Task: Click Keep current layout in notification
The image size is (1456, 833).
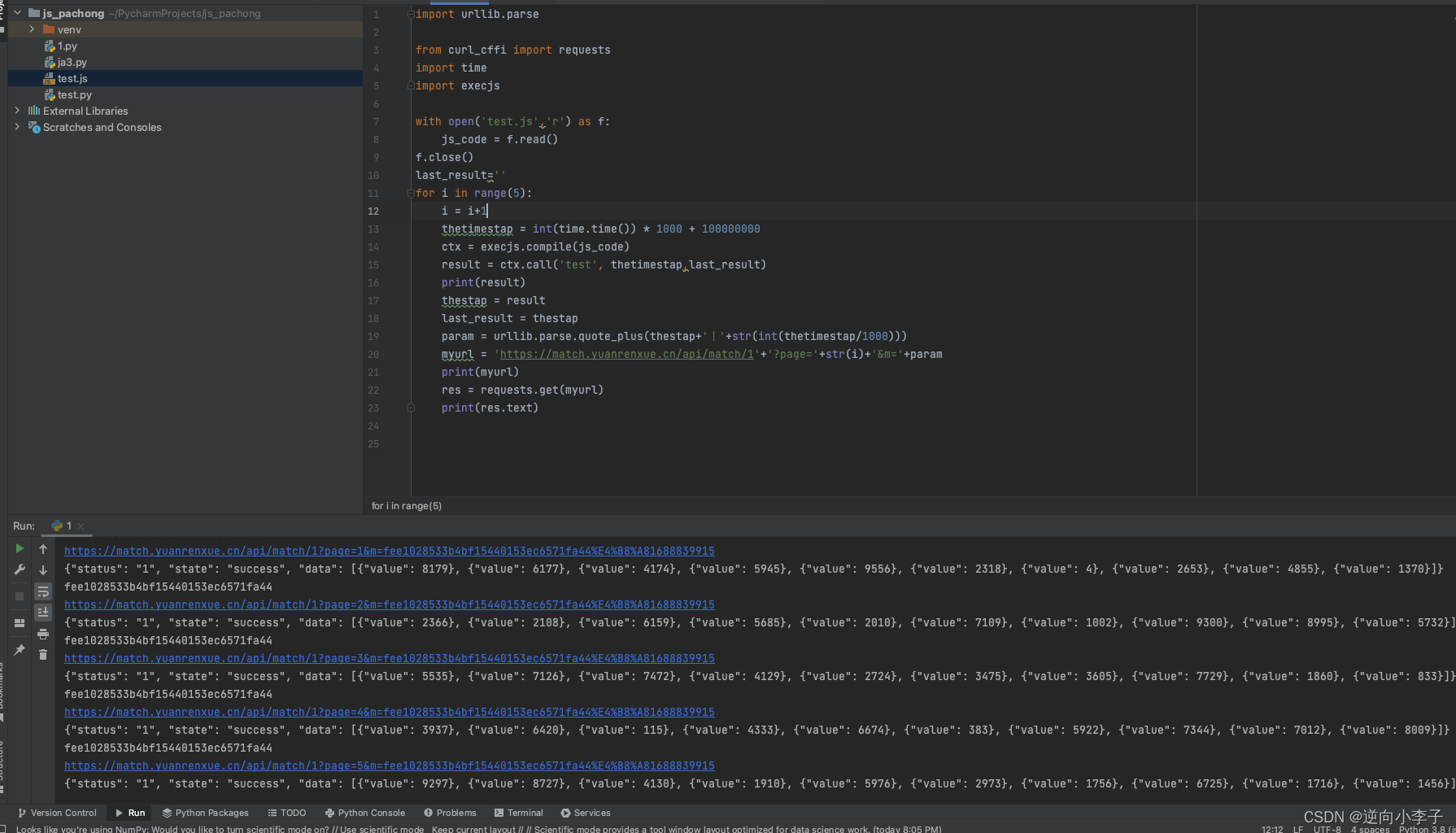Action: tap(473, 829)
